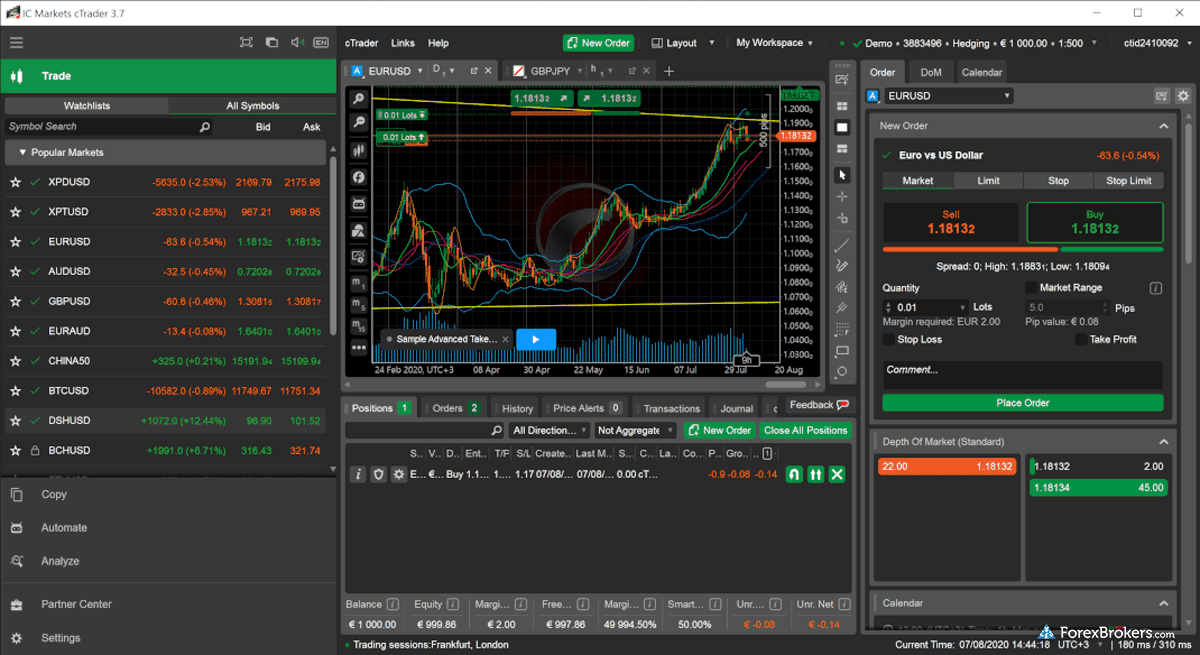Click the Sell 1.18132 button

[951, 223]
